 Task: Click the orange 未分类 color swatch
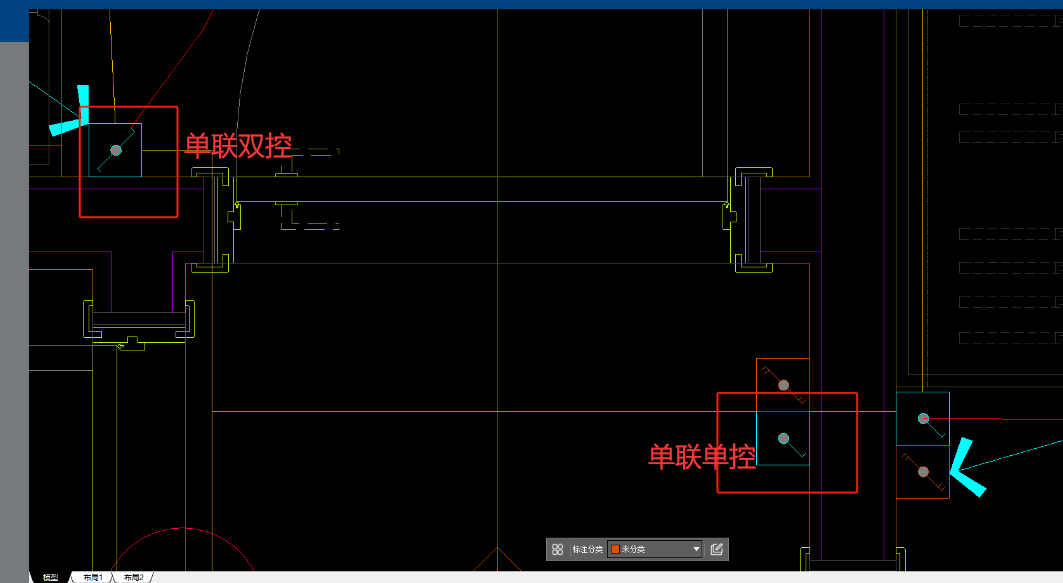[x=616, y=549]
